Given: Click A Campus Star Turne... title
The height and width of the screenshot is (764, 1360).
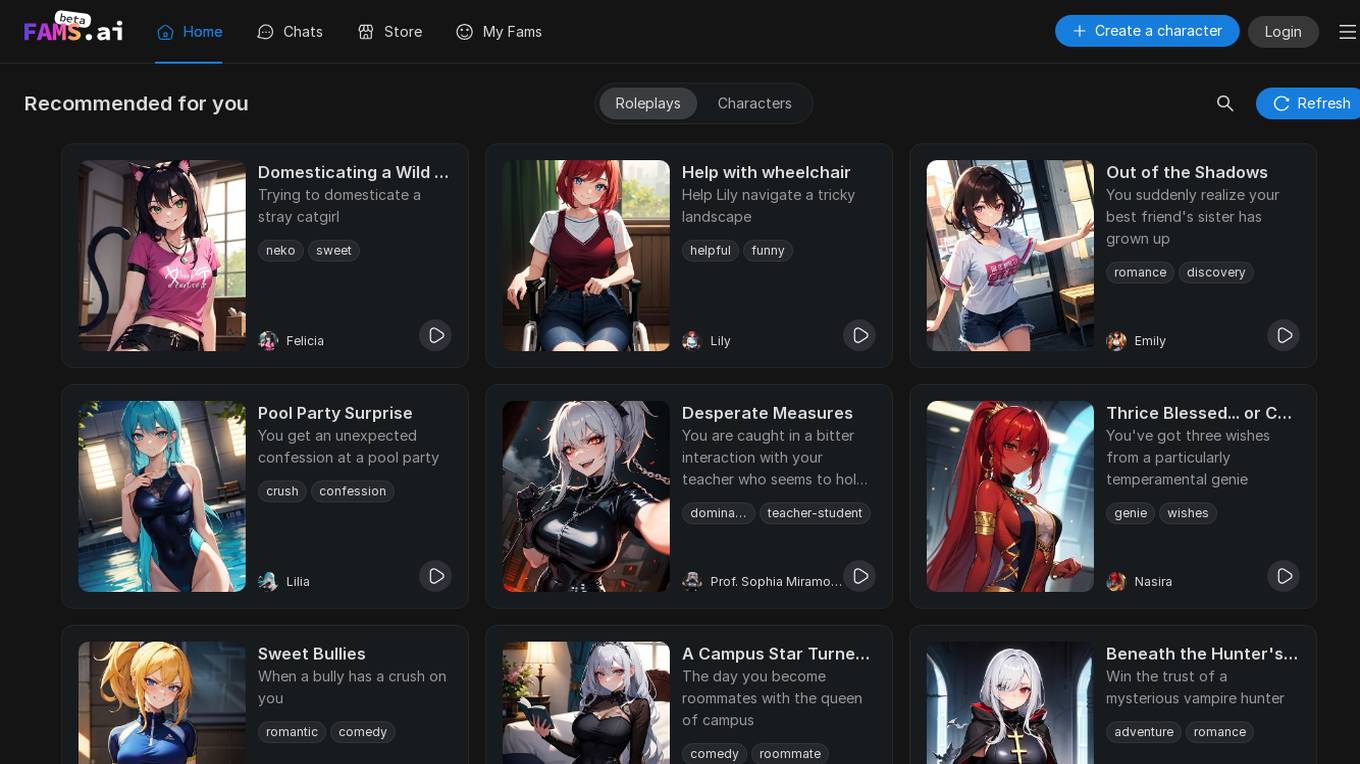Looking at the screenshot, I should click(776, 654).
